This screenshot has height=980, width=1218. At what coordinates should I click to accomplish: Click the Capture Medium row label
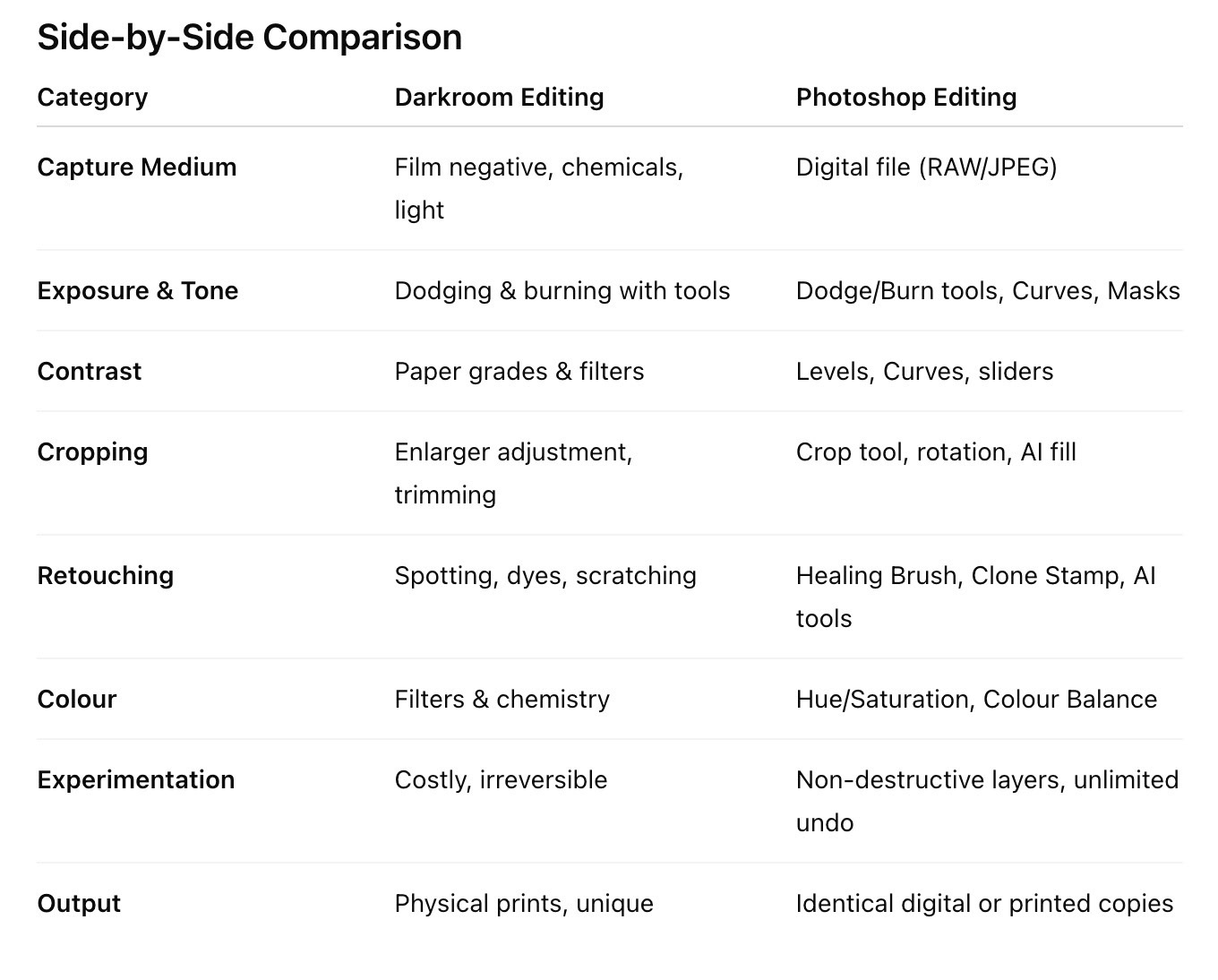coord(137,168)
